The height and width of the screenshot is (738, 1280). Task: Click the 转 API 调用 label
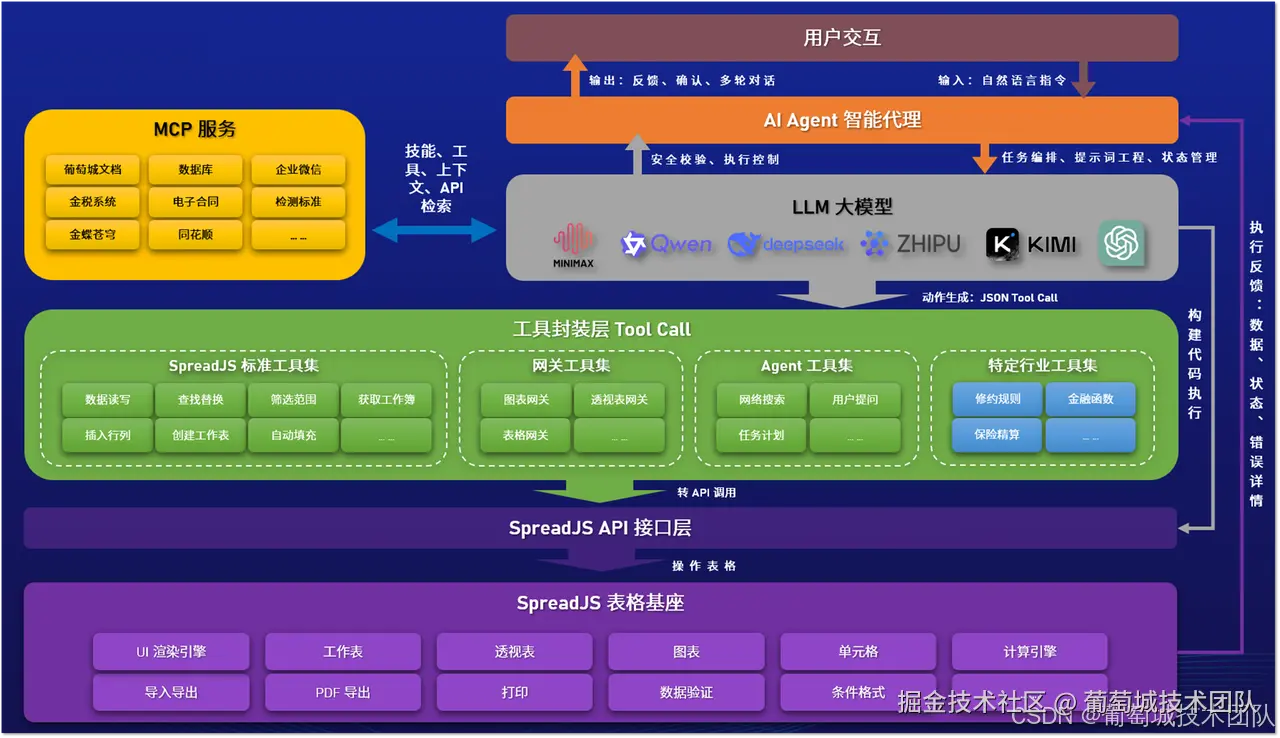[706, 492]
